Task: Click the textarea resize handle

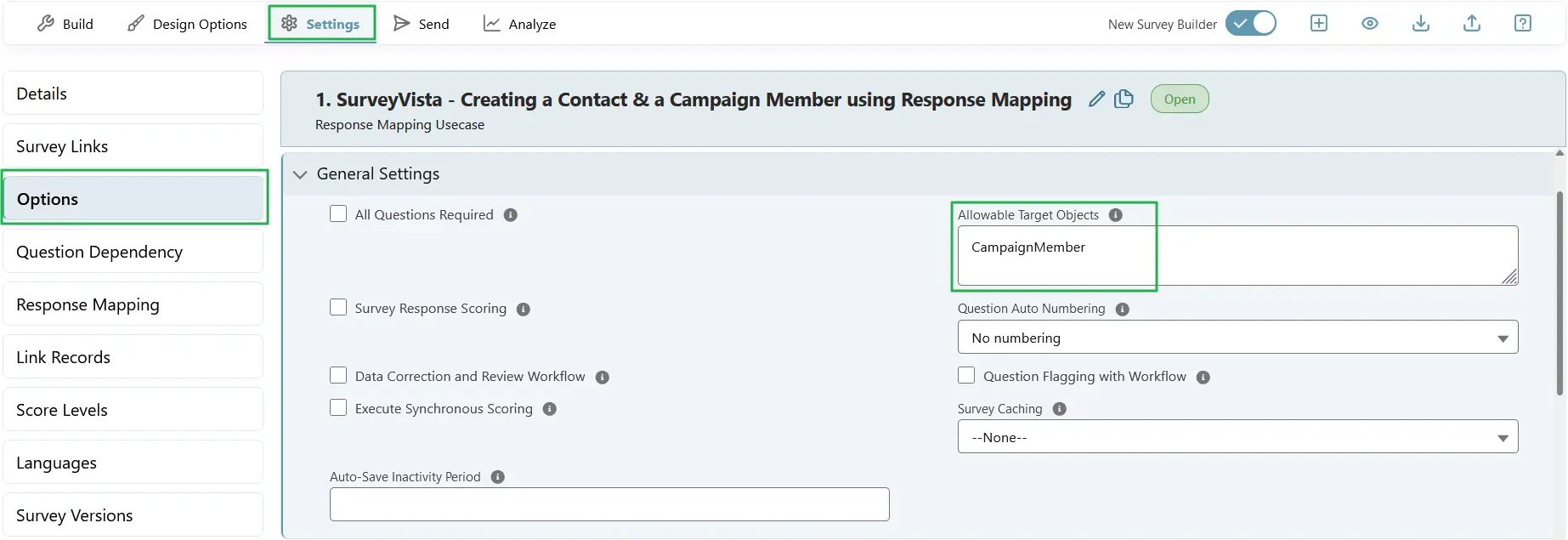Action: click(x=1509, y=276)
